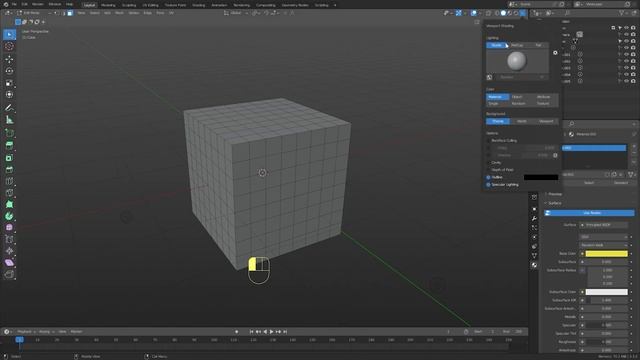
Task: Open white Subsurface Color swatch
Action: [x=607, y=292]
